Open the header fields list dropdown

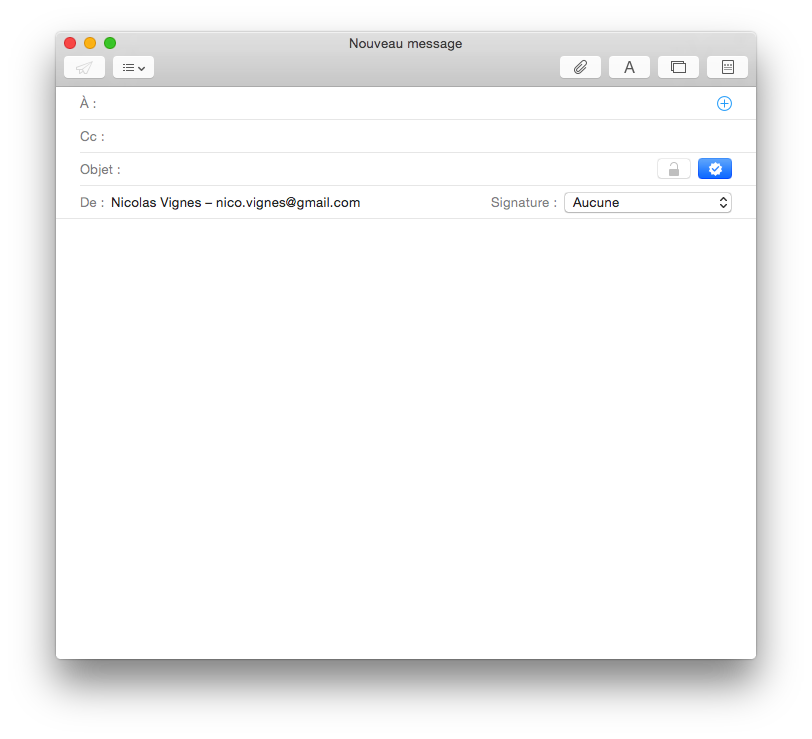click(133, 67)
